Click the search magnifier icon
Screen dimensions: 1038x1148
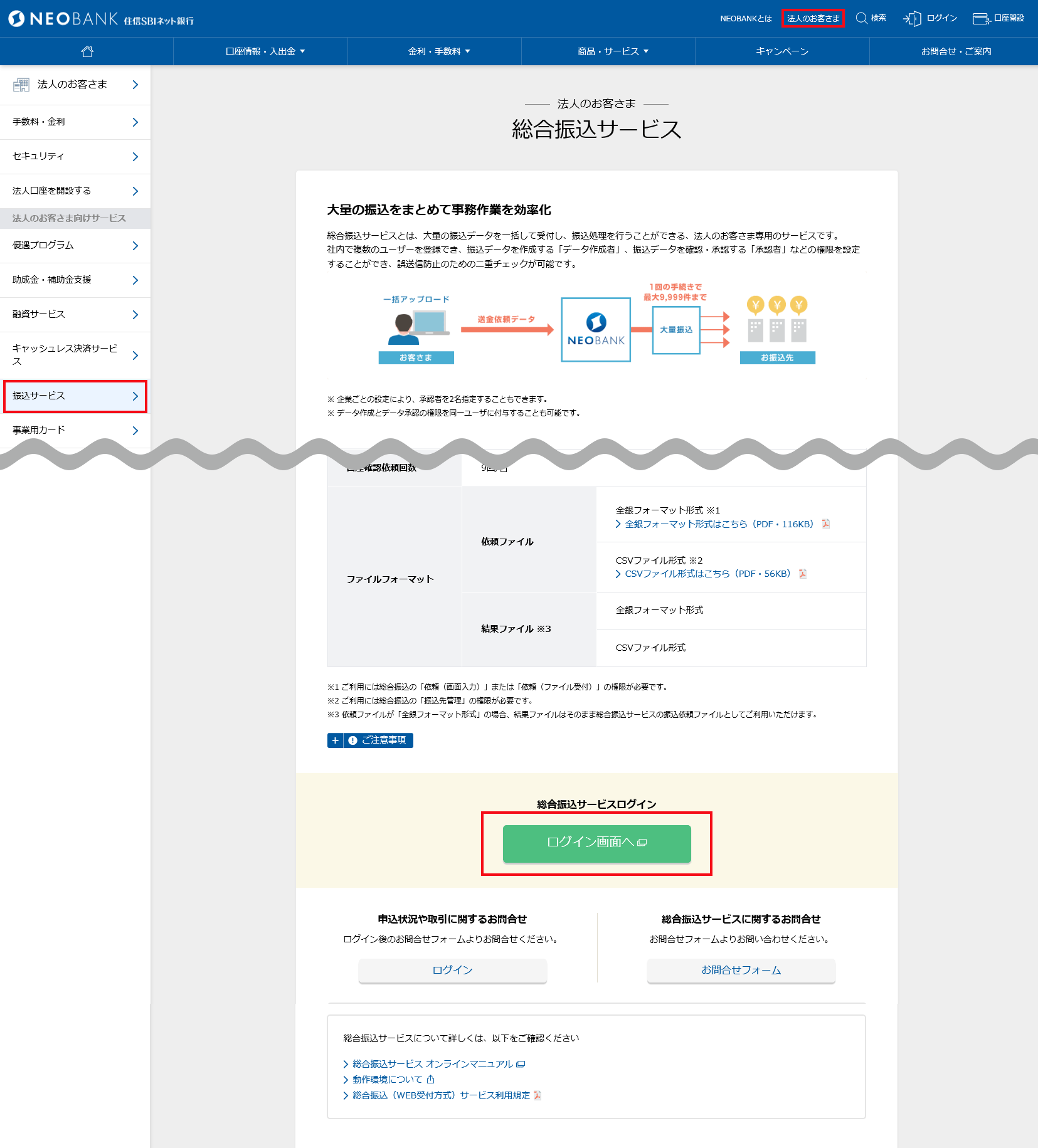pyautogui.click(x=862, y=18)
